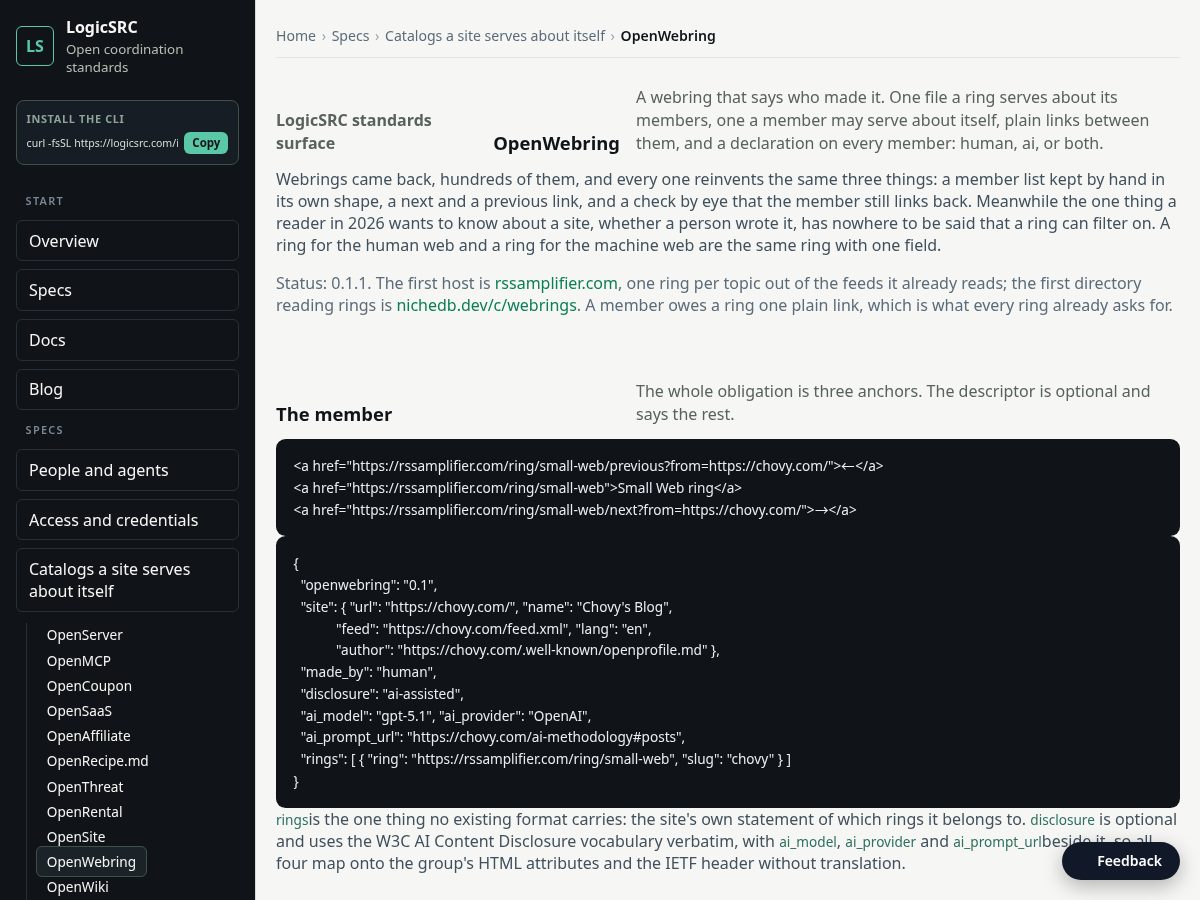Click the "author" openprofile JSON line

pyautogui.click(x=528, y=650)
